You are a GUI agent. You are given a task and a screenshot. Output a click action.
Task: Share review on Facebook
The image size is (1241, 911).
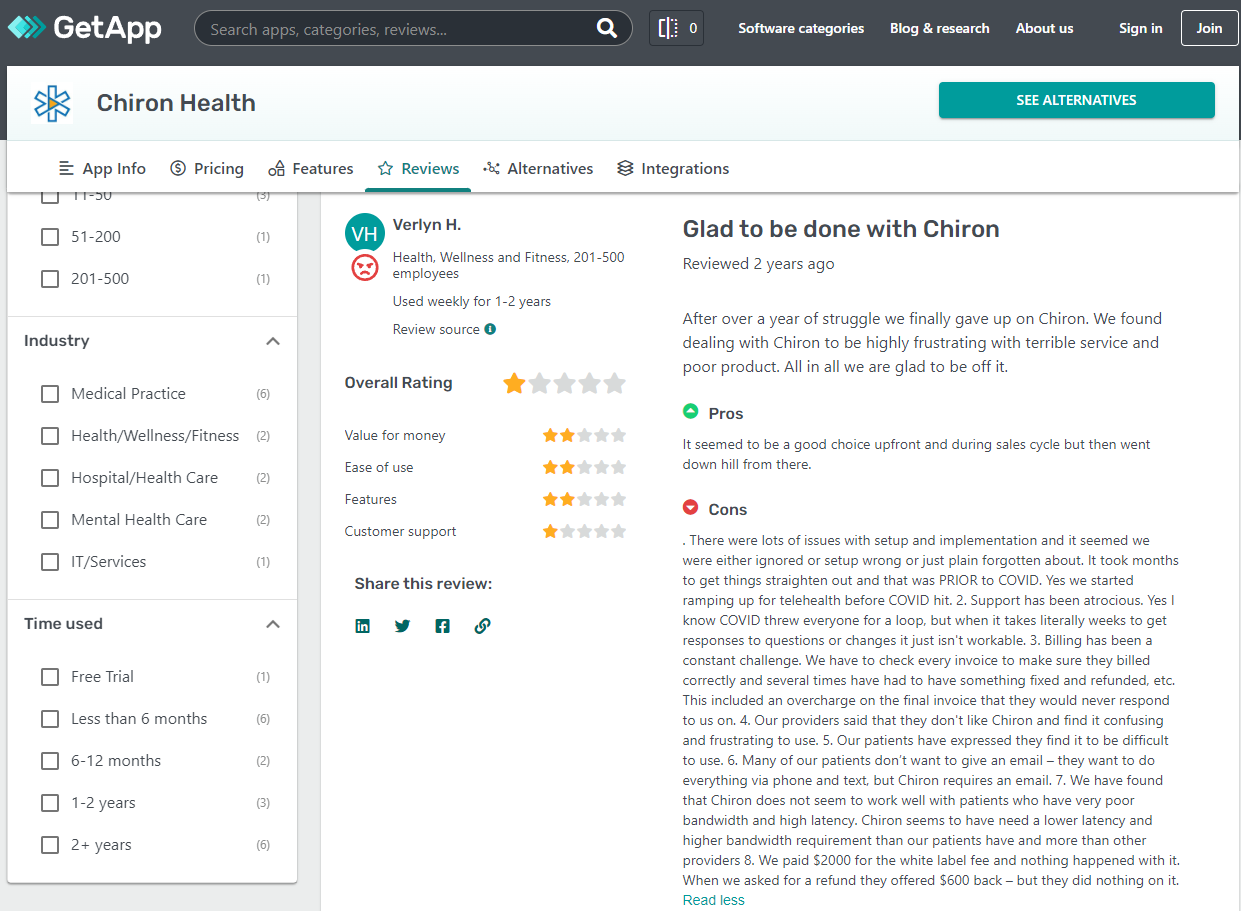(x=443, y=626)
